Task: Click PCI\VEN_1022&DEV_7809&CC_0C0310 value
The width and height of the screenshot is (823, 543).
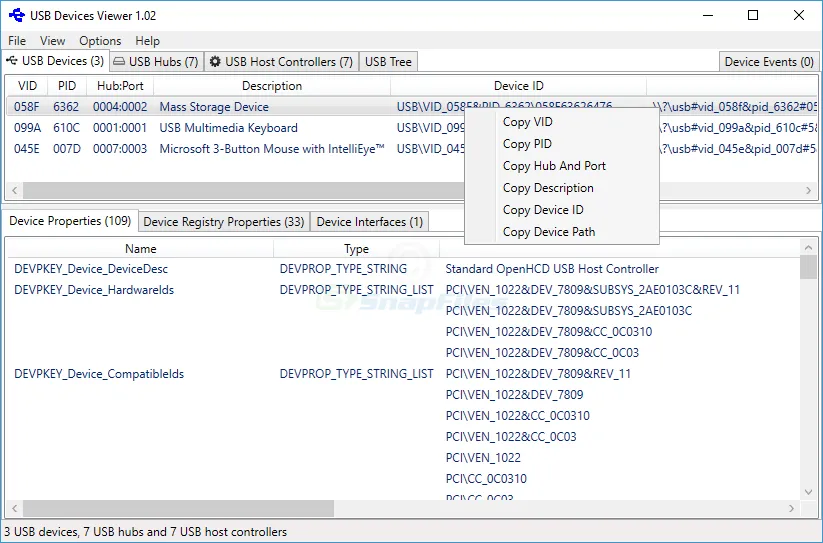Action: click(x=549, y=332)
